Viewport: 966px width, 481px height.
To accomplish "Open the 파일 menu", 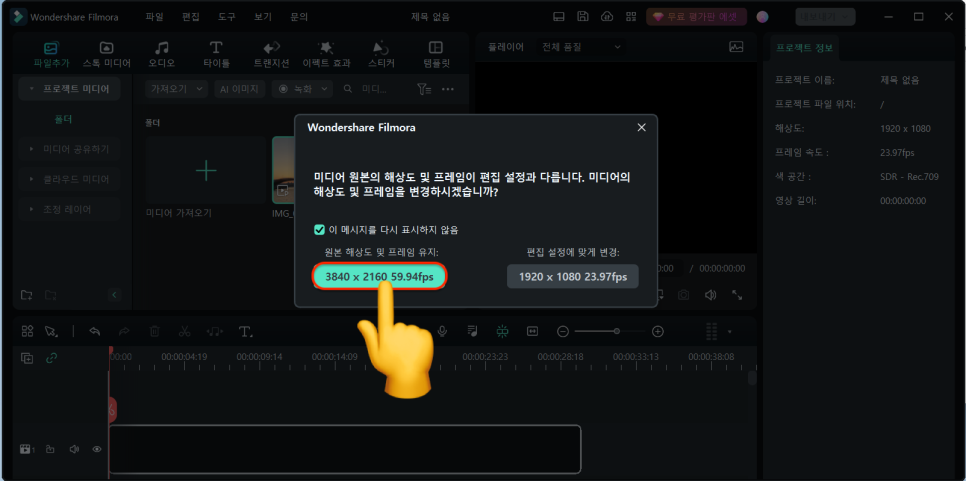I will (155, 17).
